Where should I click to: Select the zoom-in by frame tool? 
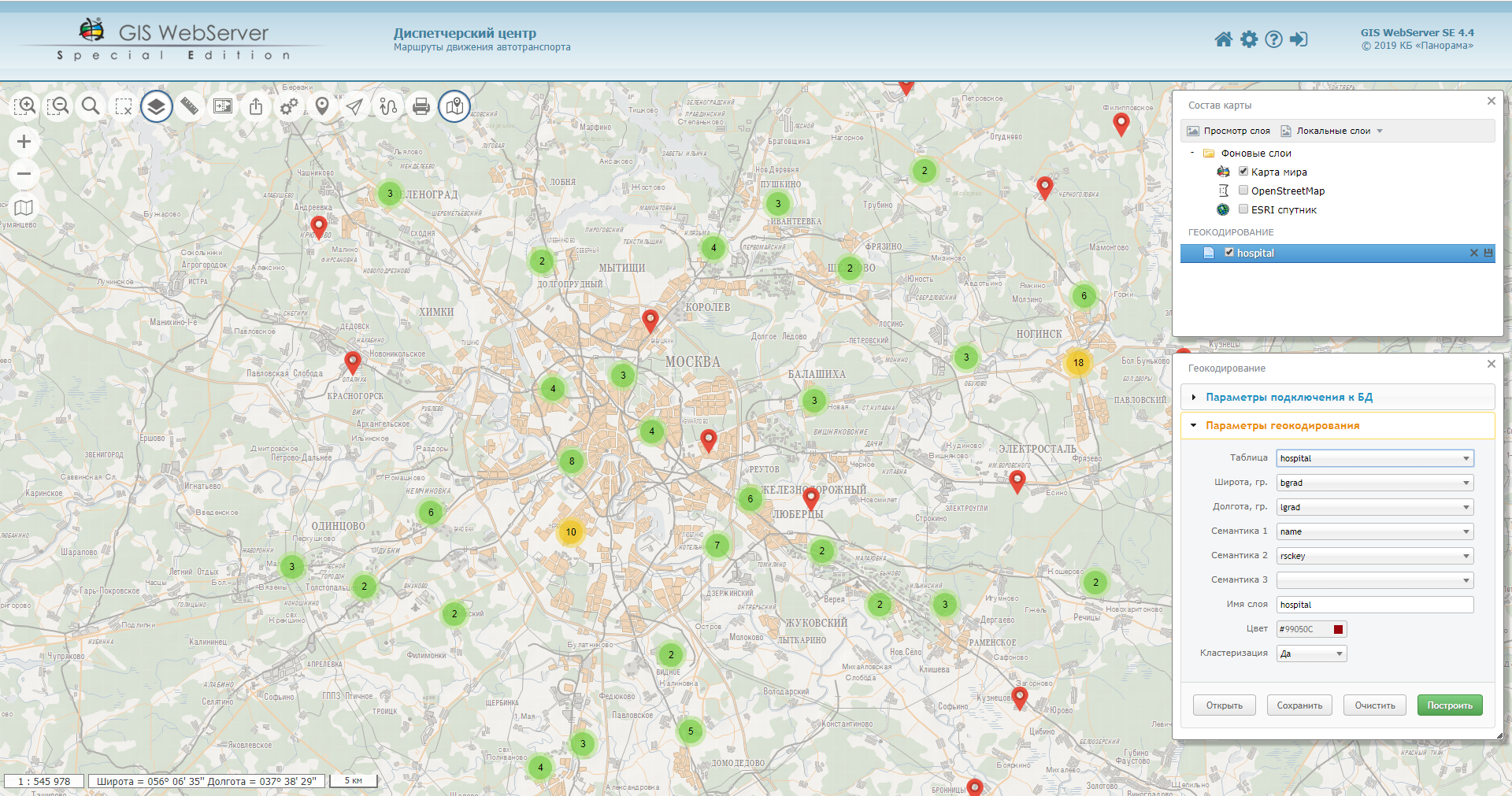[25, 106]
